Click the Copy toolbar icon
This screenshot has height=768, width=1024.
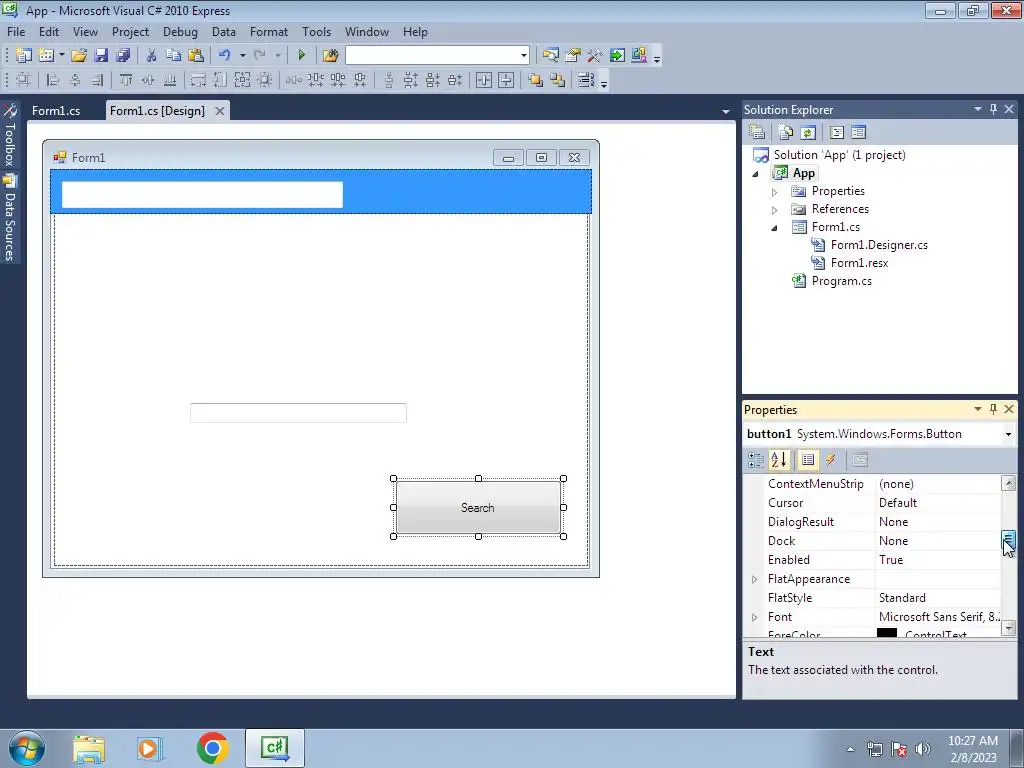[173, 56]
